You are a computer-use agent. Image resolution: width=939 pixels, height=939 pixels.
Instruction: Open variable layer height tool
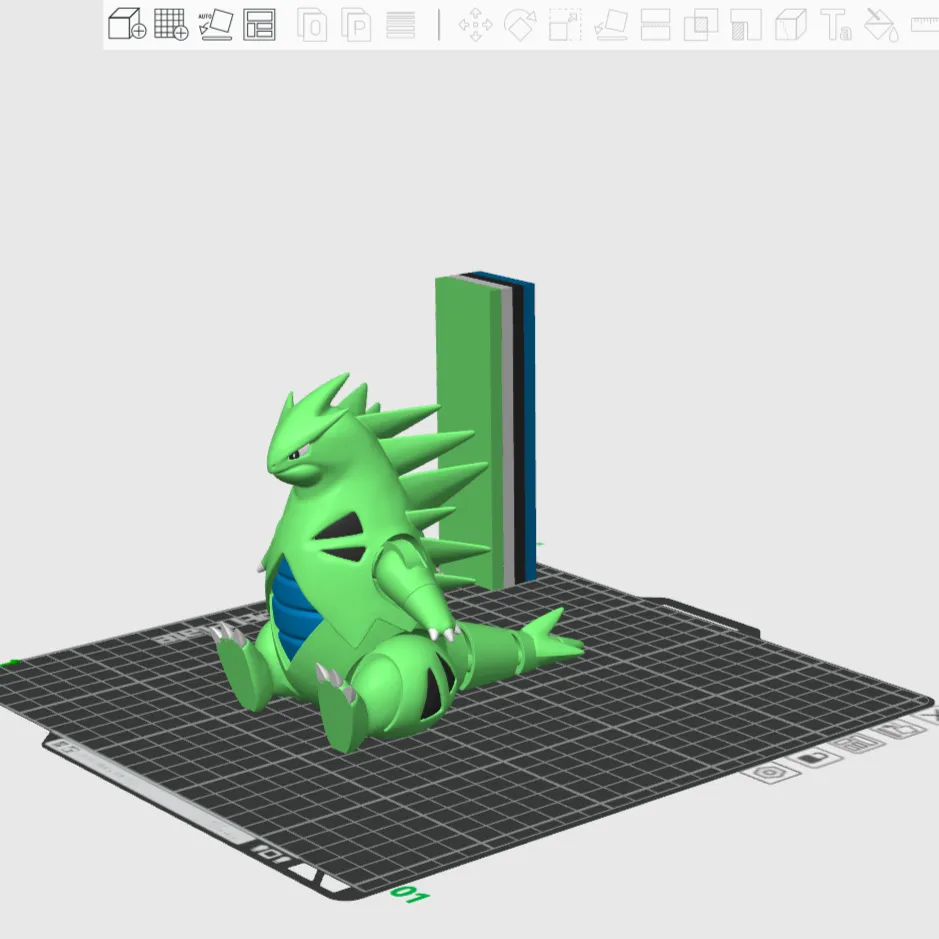click(x=401, y=25)
